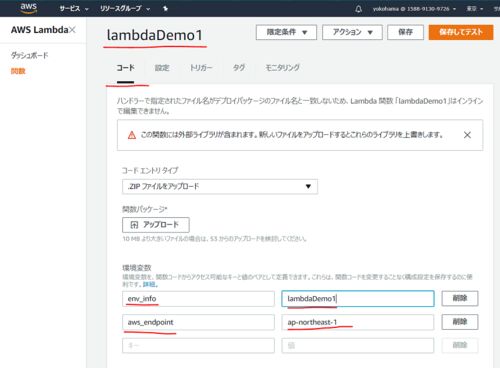
Task: Open the 詳細 link under environment variables
Action: pyautogui.click(x=150, y=284)
